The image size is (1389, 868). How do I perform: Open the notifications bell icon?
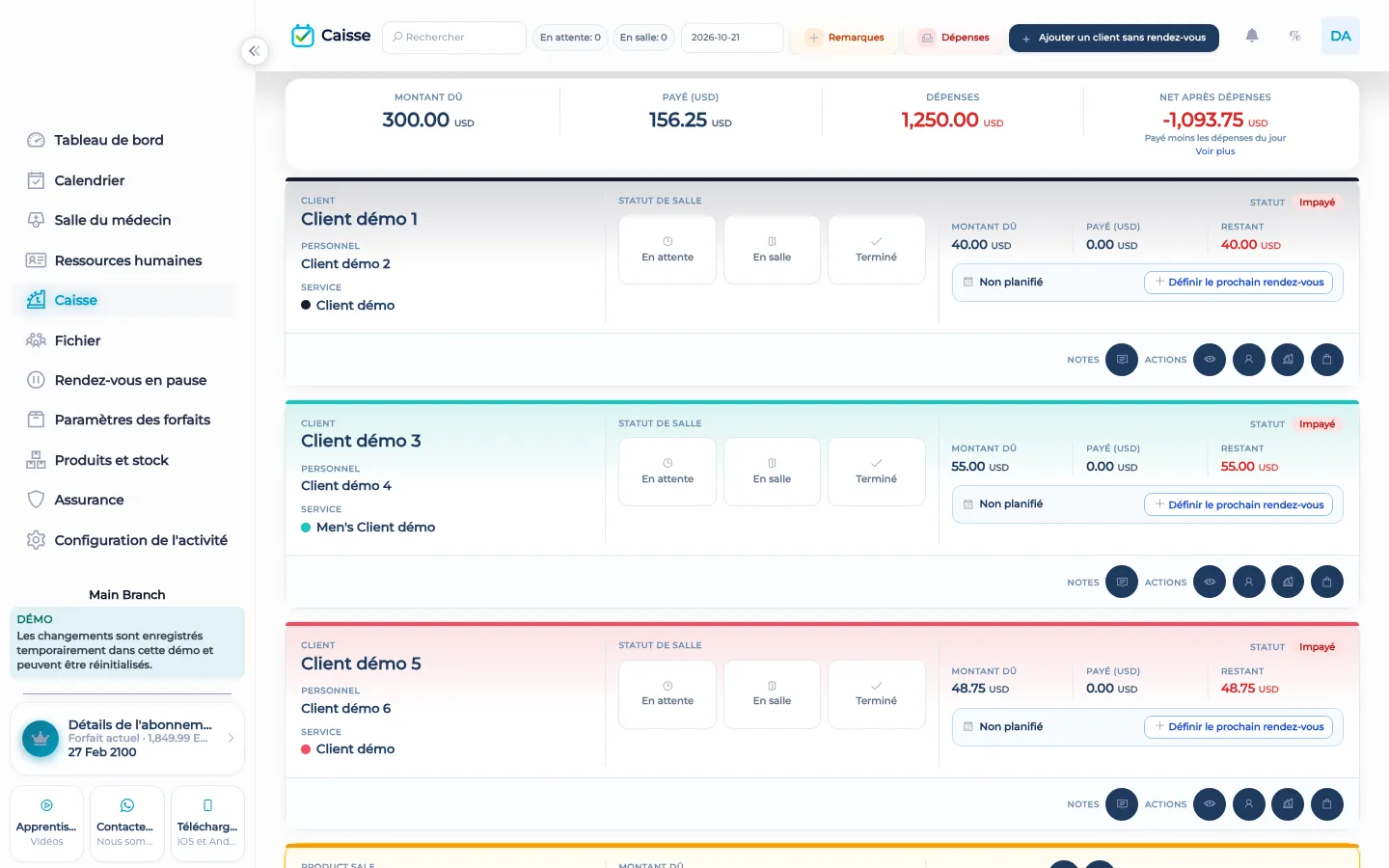(x=1252, y=36)
